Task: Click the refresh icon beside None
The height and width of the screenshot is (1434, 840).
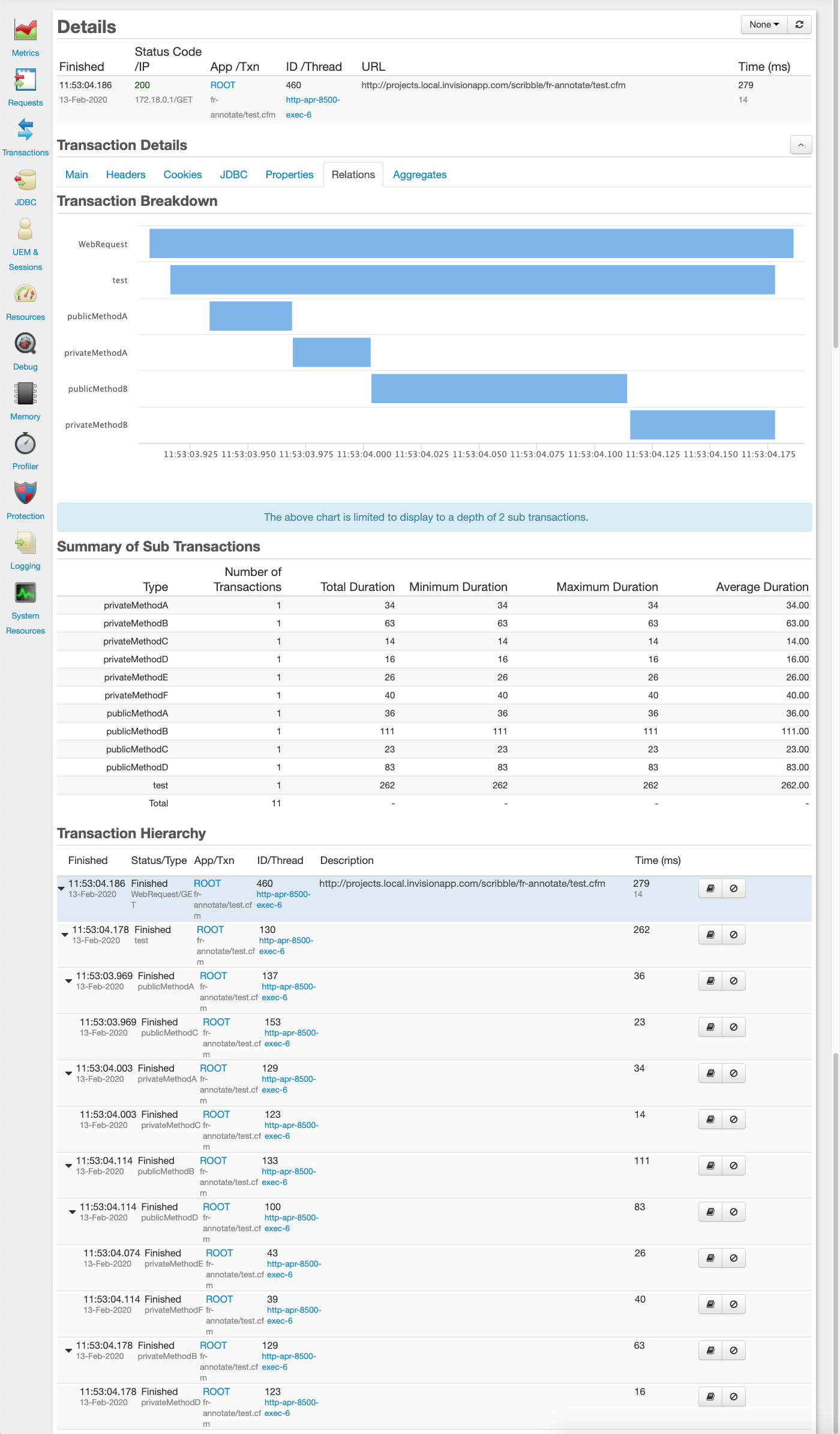Action: tap(799, 25)
